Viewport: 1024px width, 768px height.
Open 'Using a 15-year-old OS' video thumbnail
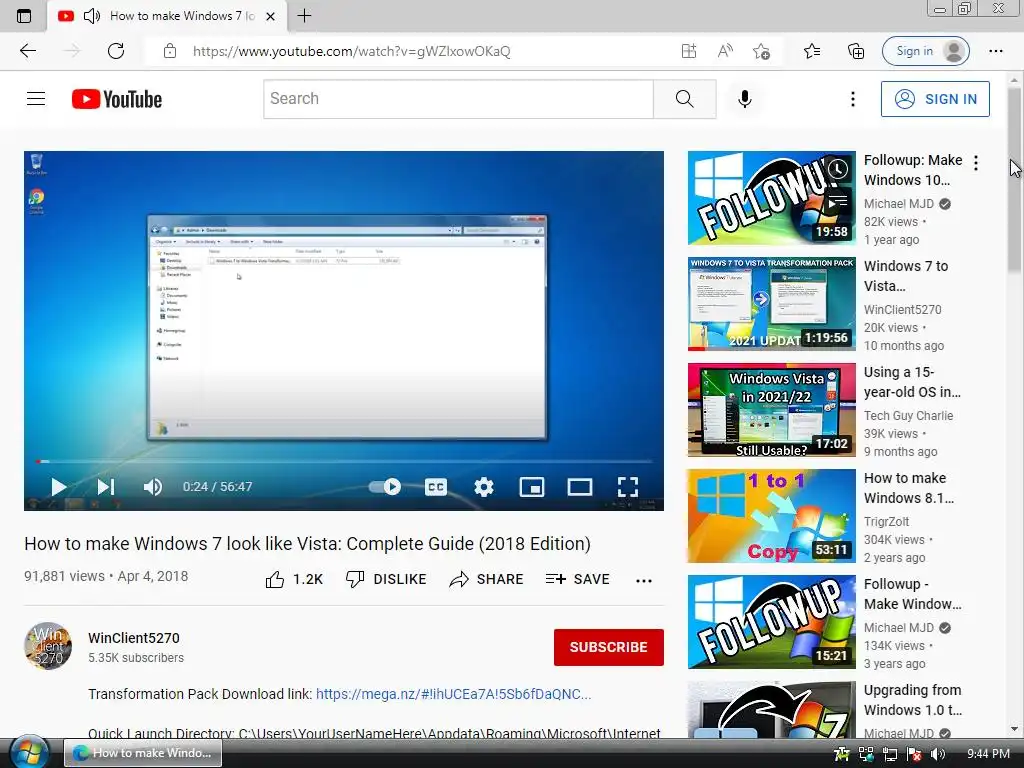coord(771,409)
